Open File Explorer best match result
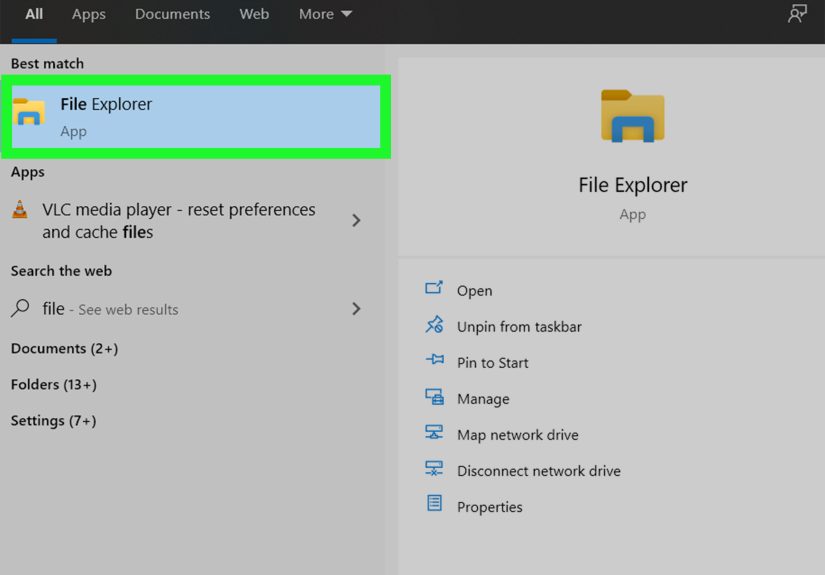 (x=196, y=117)
